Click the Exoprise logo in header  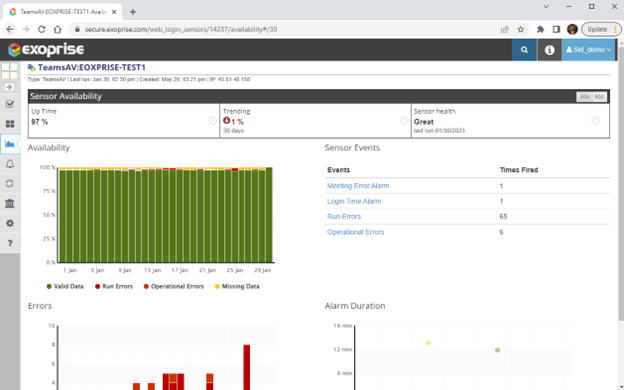[x=46, y=50]
